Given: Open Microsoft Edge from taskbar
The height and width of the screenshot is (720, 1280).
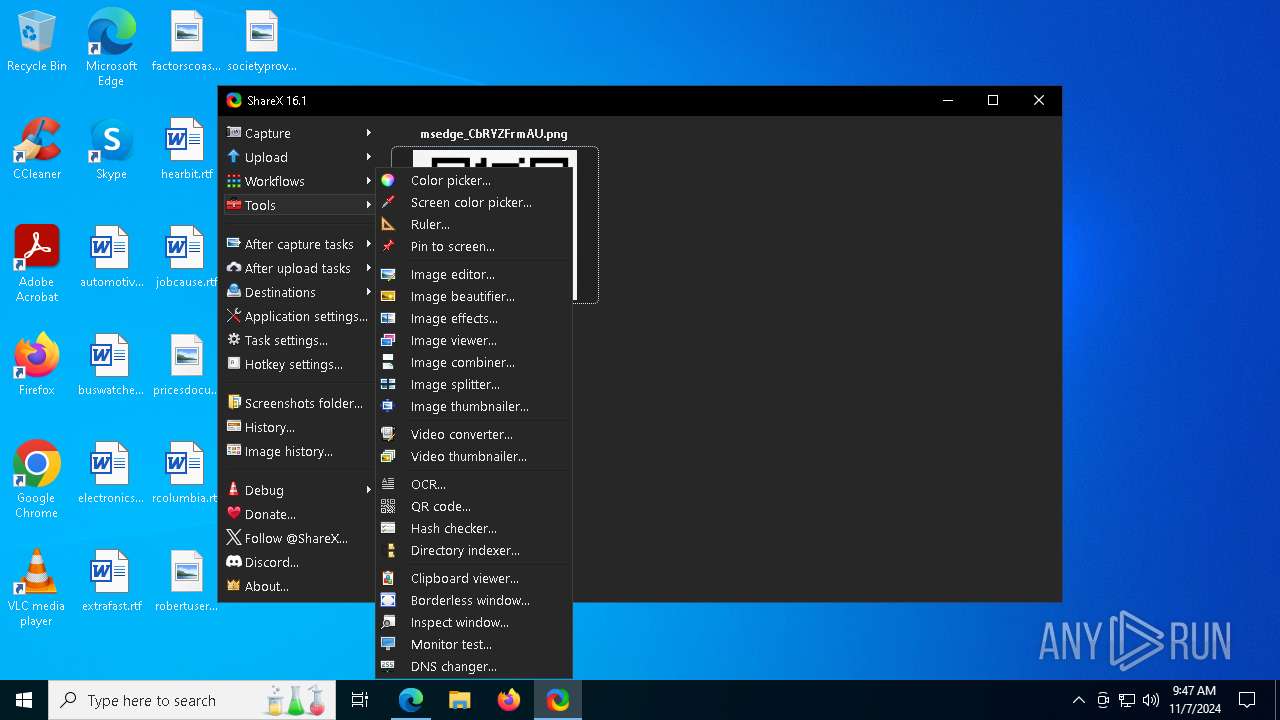Looking at the screenshot, I should (411, 700).
